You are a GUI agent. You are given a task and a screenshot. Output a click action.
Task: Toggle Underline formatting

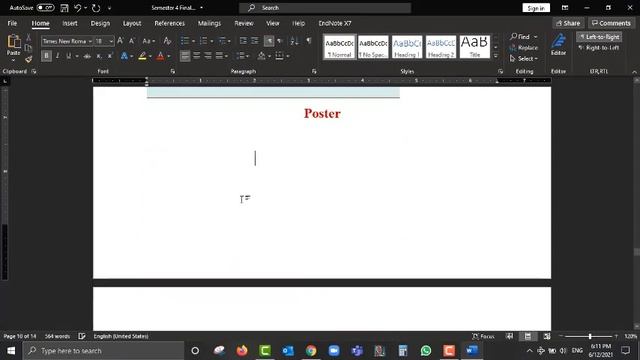[68, 56]
